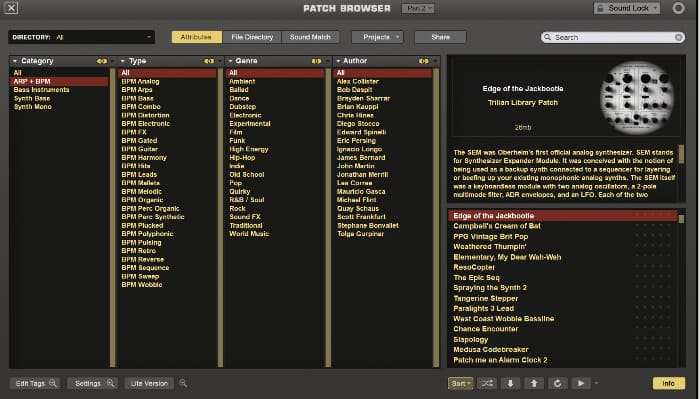700x399 pixels.
Task: Click the lock icon in Sound Lock
Action: (600, 8)
